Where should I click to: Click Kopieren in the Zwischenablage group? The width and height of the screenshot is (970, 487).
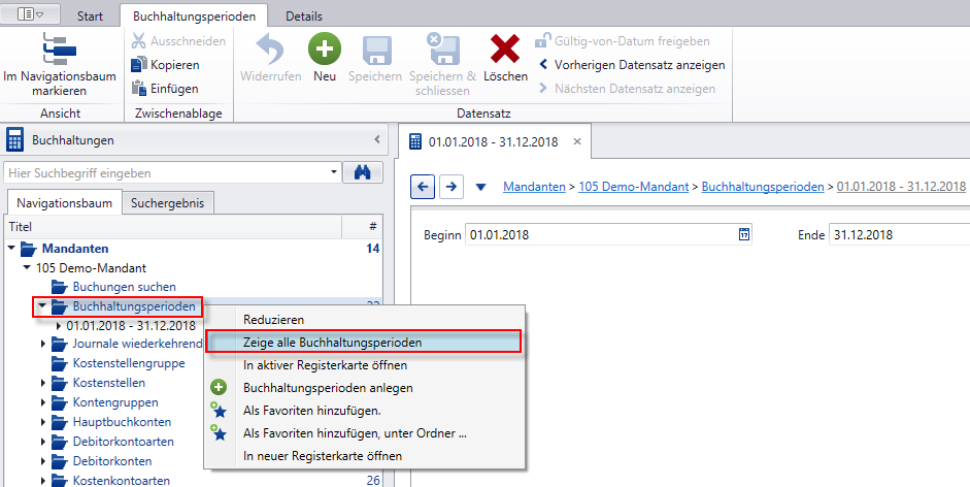pos(166,65)
